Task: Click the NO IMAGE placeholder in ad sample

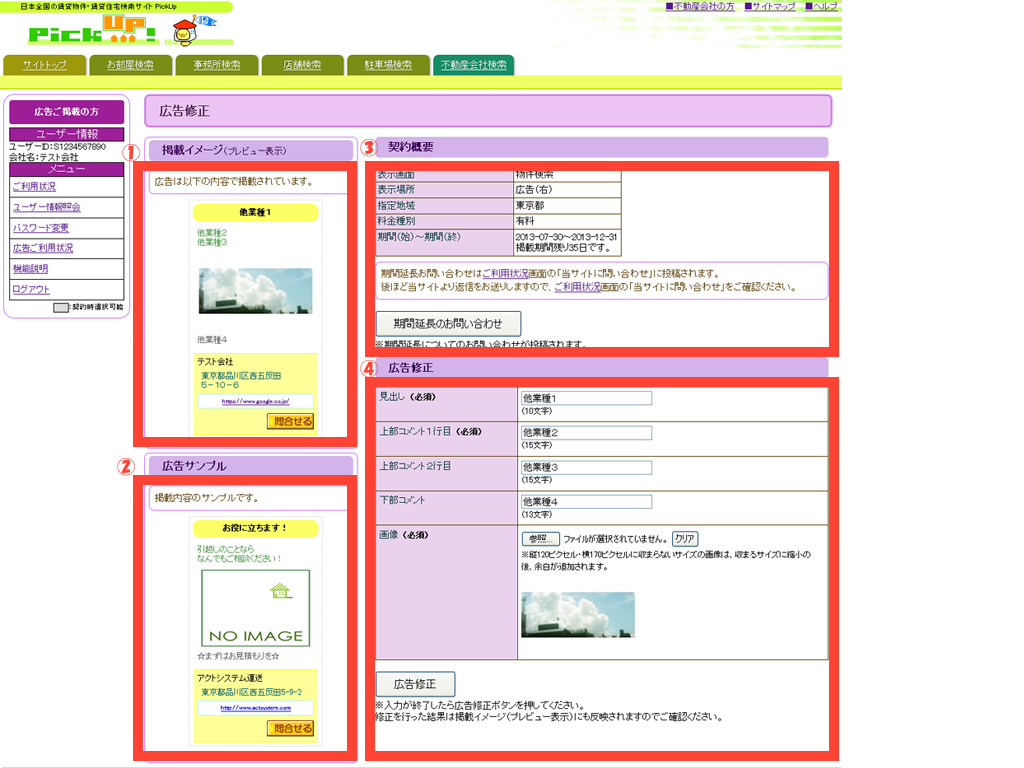Action: tap(255, 608)
